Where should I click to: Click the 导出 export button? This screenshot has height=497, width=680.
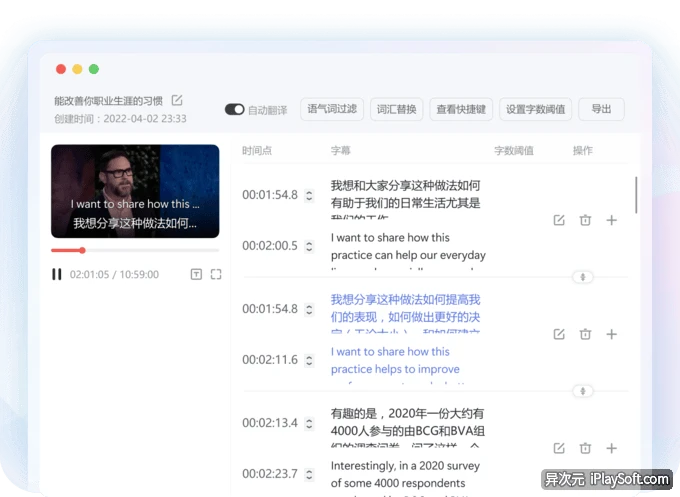click(x=602, y=109)
